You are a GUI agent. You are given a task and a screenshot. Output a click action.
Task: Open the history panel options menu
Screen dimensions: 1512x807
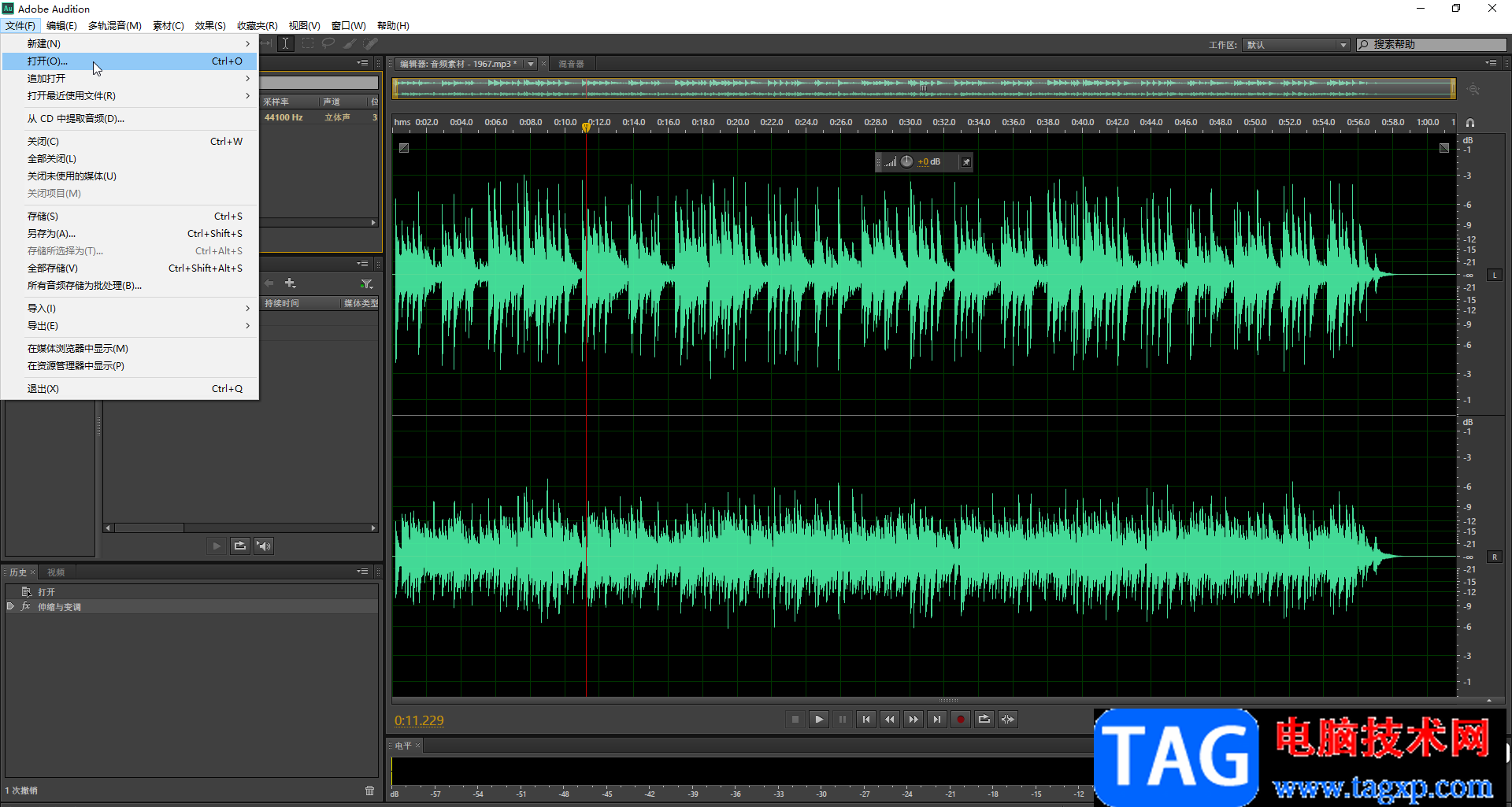362,572
